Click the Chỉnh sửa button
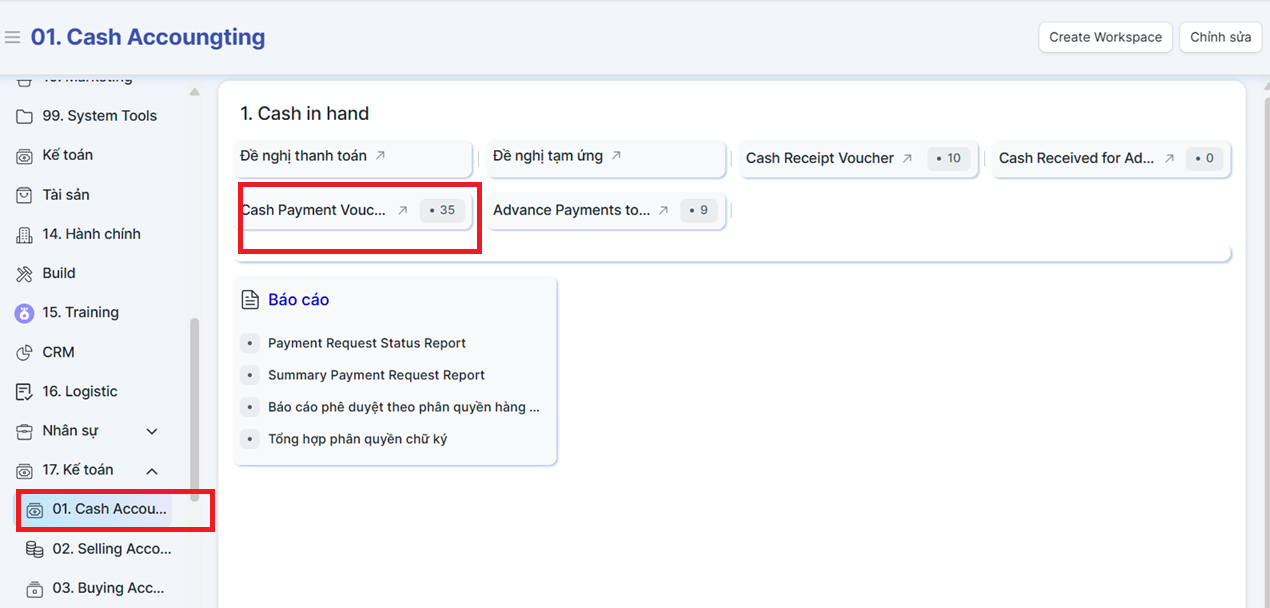 coord(1220,37)
